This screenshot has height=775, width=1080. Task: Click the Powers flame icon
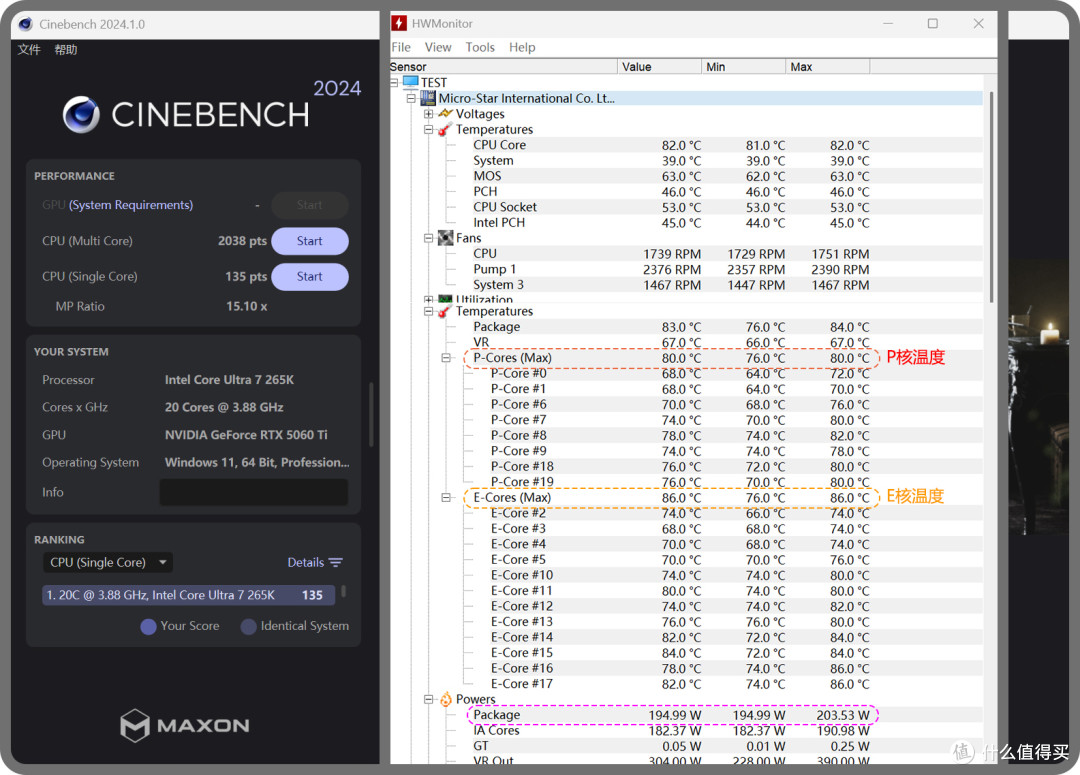(446, 699)
